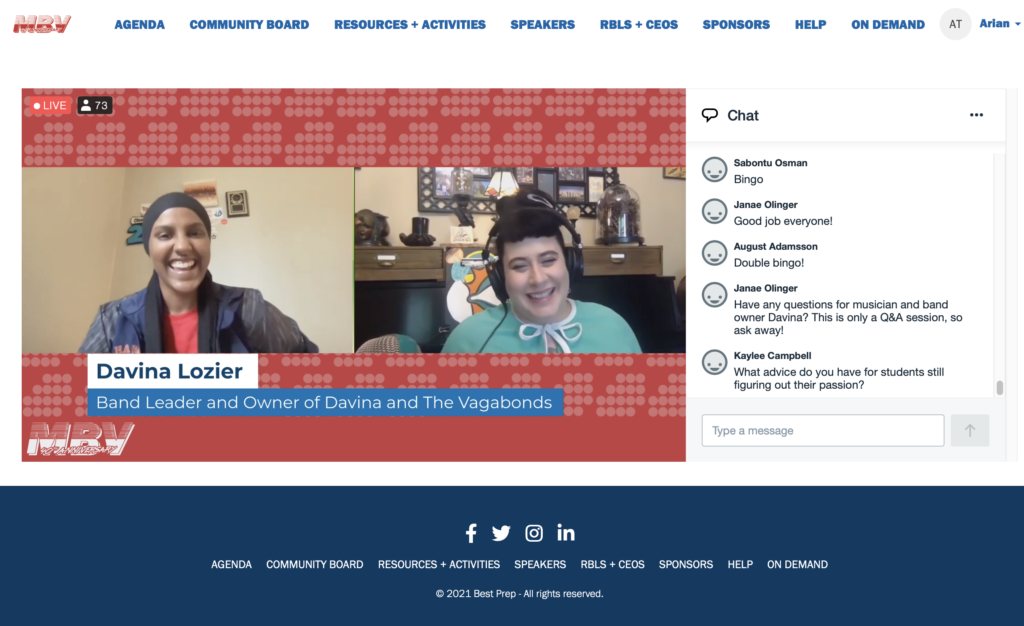Image resolution: width=1024 pixels, height=626 pixels.
Task: Click the AT user avatar circle
Action: [955, 24]
